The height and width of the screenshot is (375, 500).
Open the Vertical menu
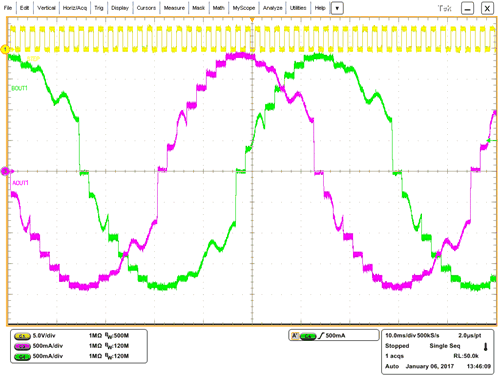[46, 8]
